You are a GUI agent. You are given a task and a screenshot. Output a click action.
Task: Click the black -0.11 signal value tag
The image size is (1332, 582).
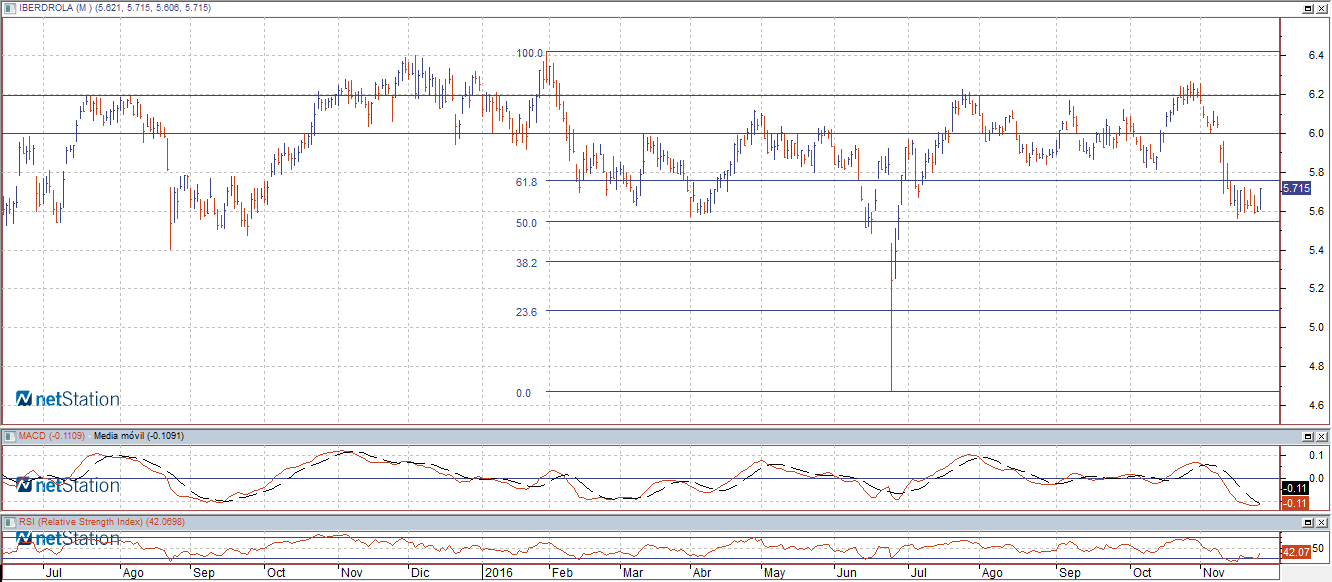tap(1294, 488)
